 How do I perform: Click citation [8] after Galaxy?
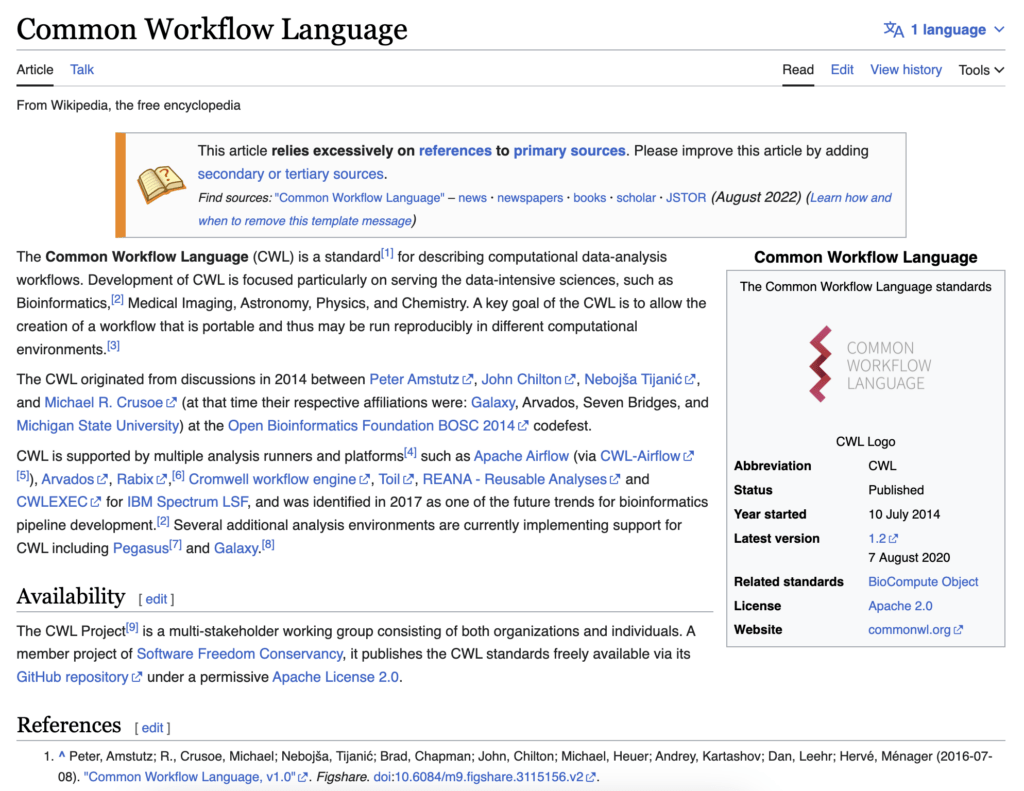click(x=268, y=545)
